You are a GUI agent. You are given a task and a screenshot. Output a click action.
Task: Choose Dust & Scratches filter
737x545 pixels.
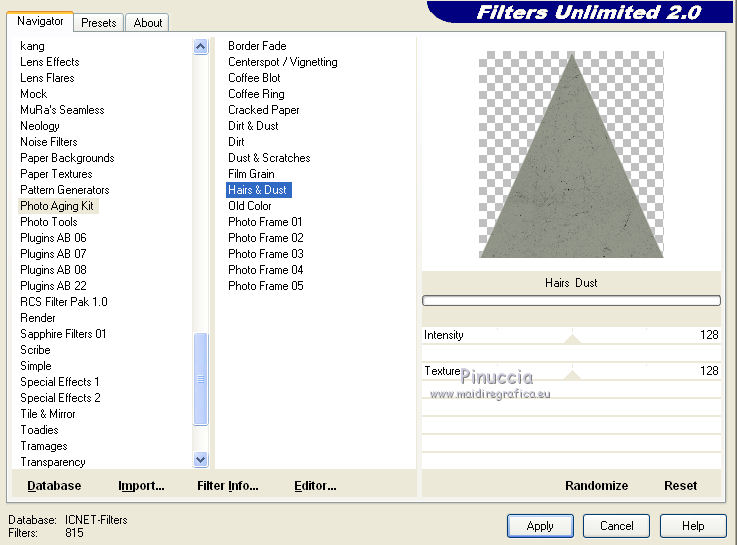tap(269, 158)
